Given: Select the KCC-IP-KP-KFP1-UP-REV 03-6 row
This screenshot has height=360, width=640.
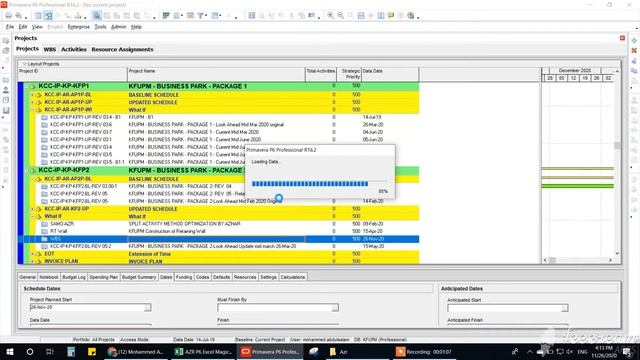Looking at the screenshot, I should (218, 124).
